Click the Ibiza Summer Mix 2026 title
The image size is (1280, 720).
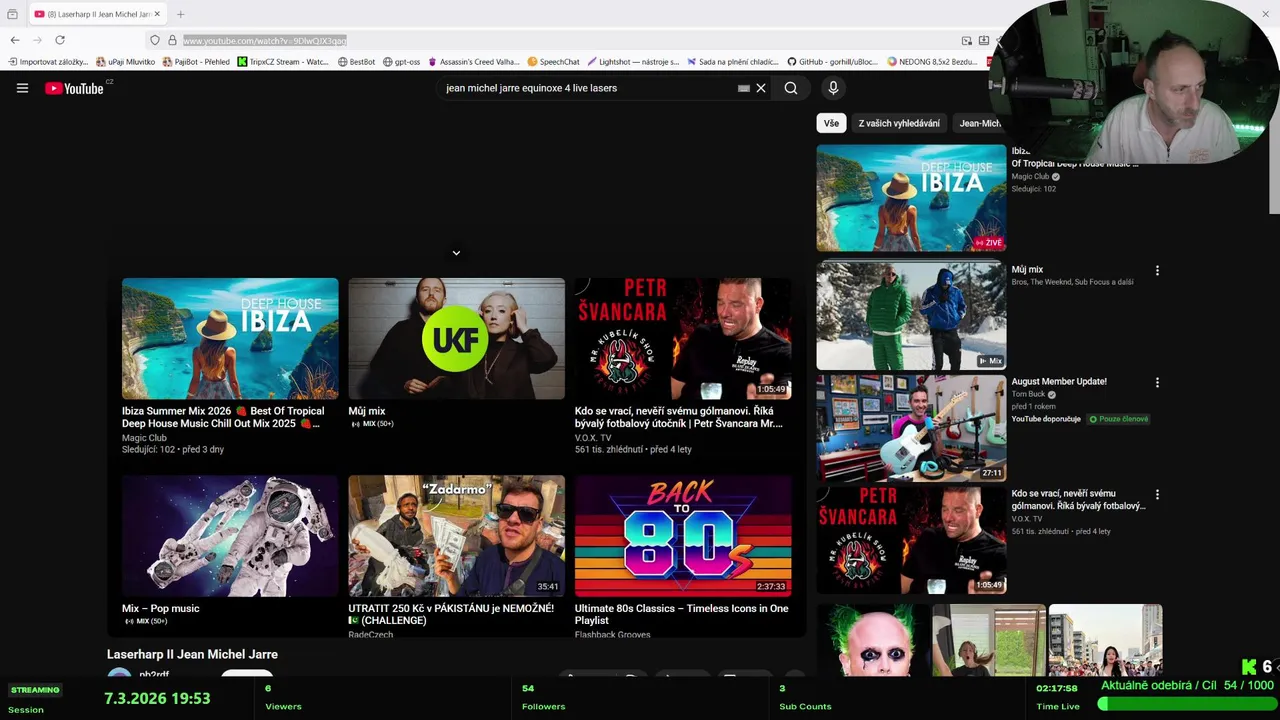223,417
